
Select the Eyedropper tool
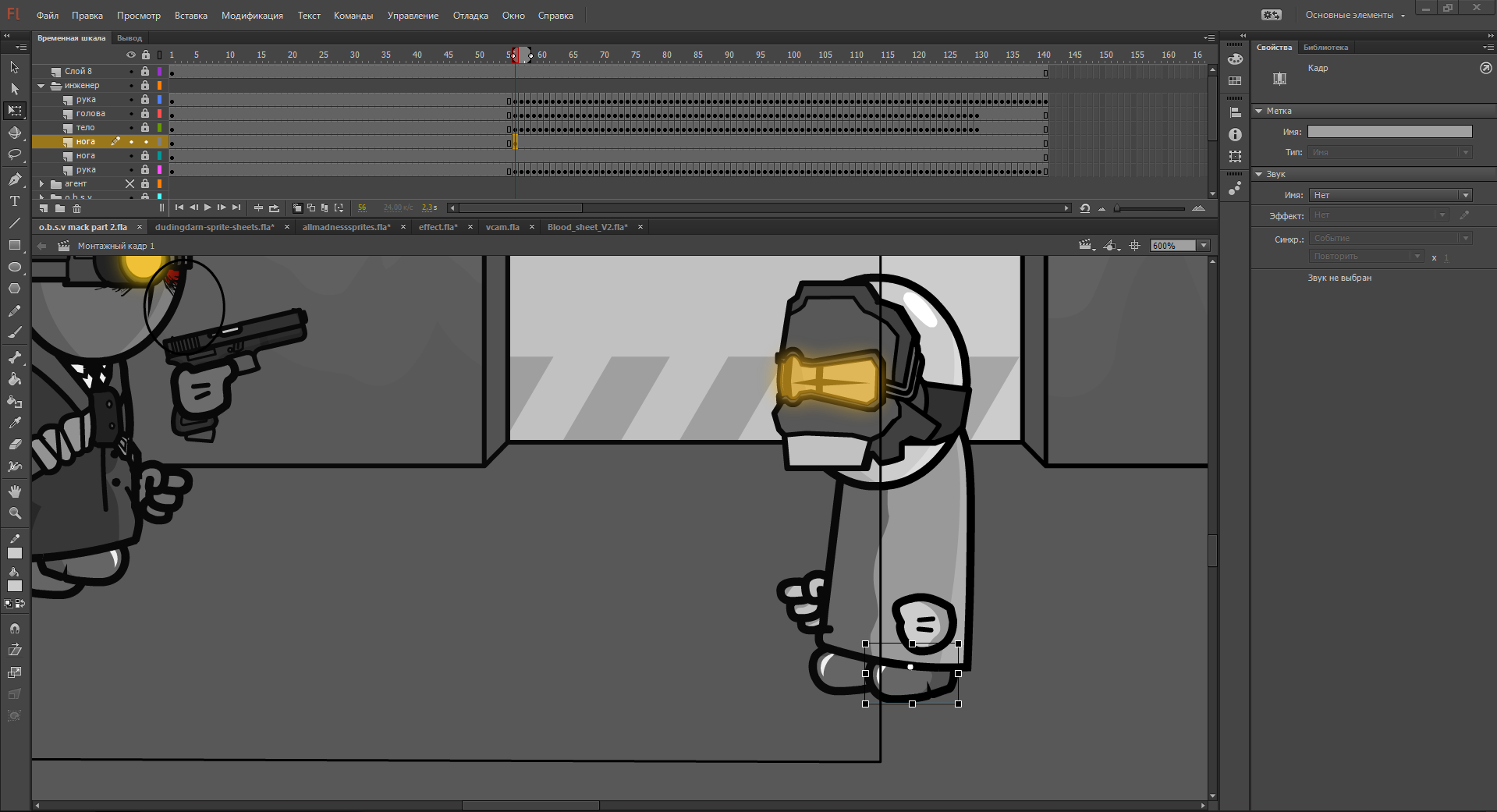click(x=15, y=423)
